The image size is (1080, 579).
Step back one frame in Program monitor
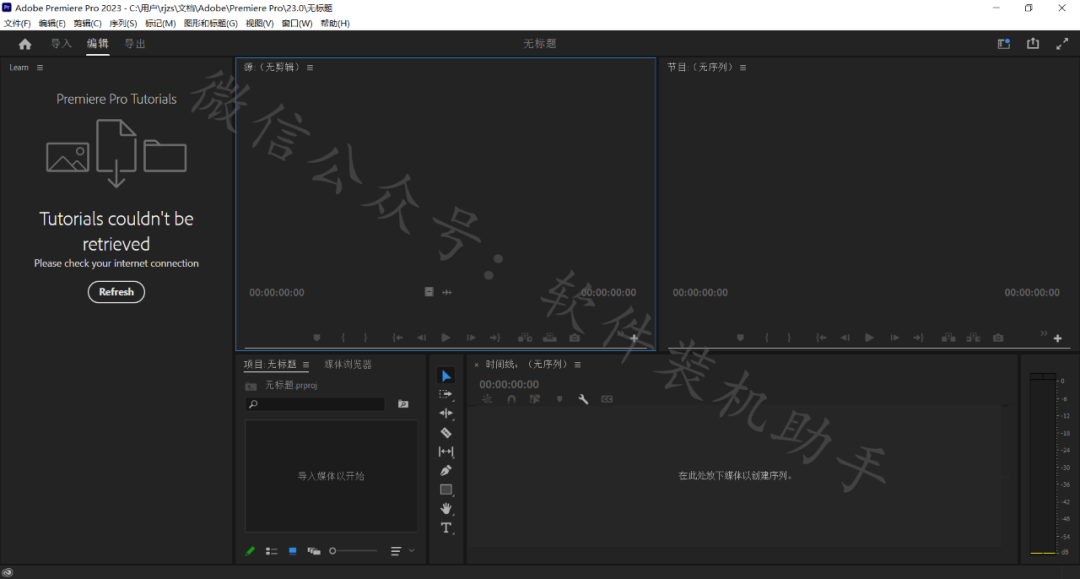(845, 338)
